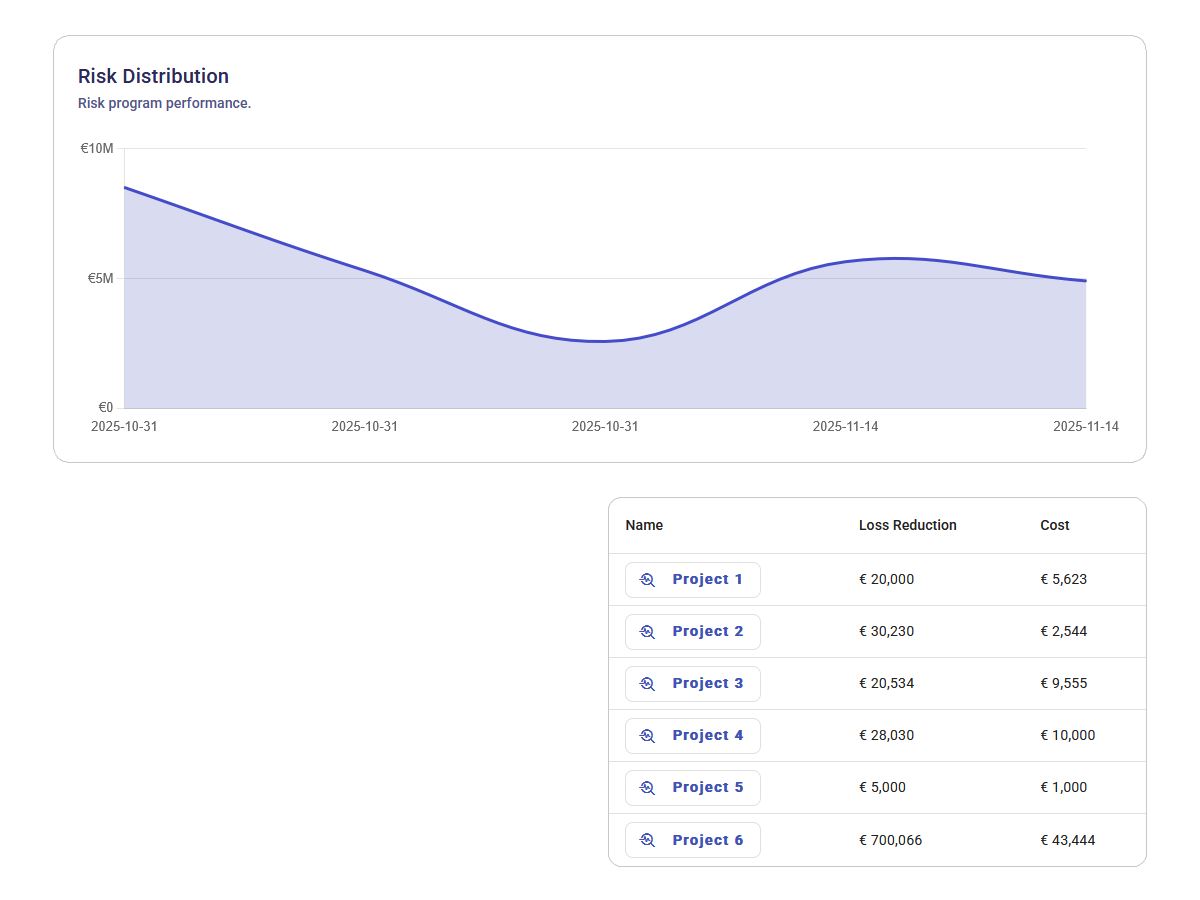Click the Loss Reduction column header
1200x900 pixels.
pos(907,525)
